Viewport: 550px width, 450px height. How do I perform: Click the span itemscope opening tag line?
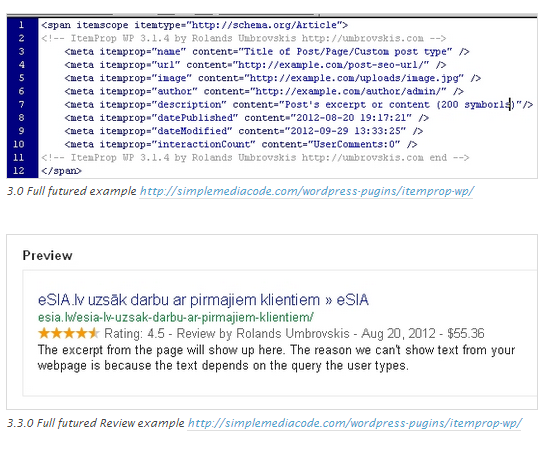195,25
